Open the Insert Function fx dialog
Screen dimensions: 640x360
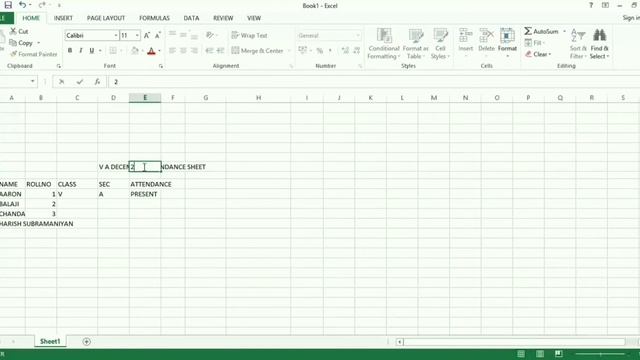tap(97, 82)
